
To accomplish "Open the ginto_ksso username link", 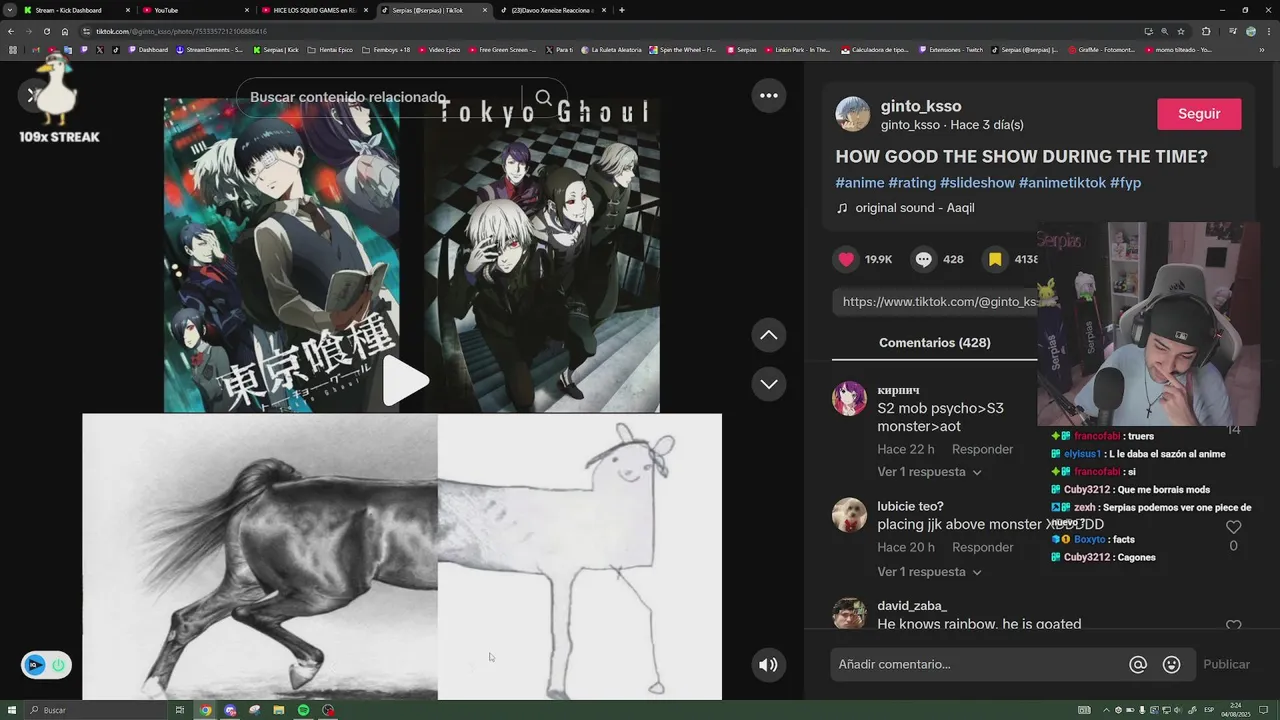I will tap(921, 106).
